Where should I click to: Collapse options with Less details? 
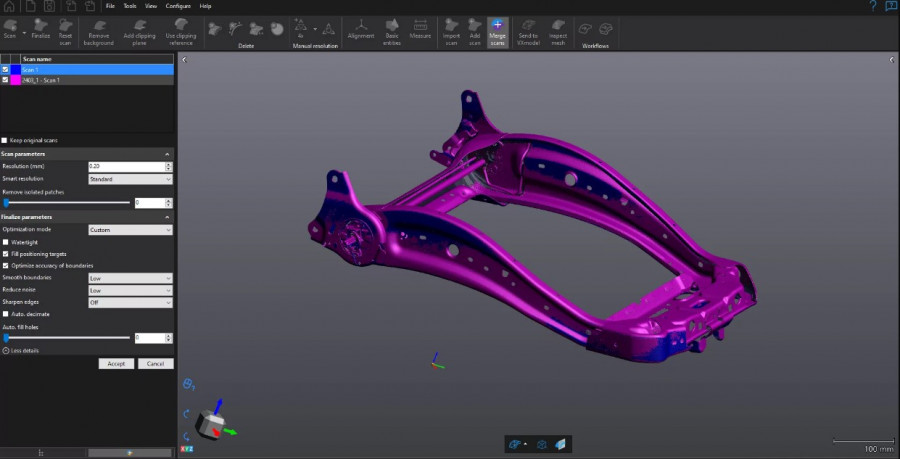(x=21, y=351)
